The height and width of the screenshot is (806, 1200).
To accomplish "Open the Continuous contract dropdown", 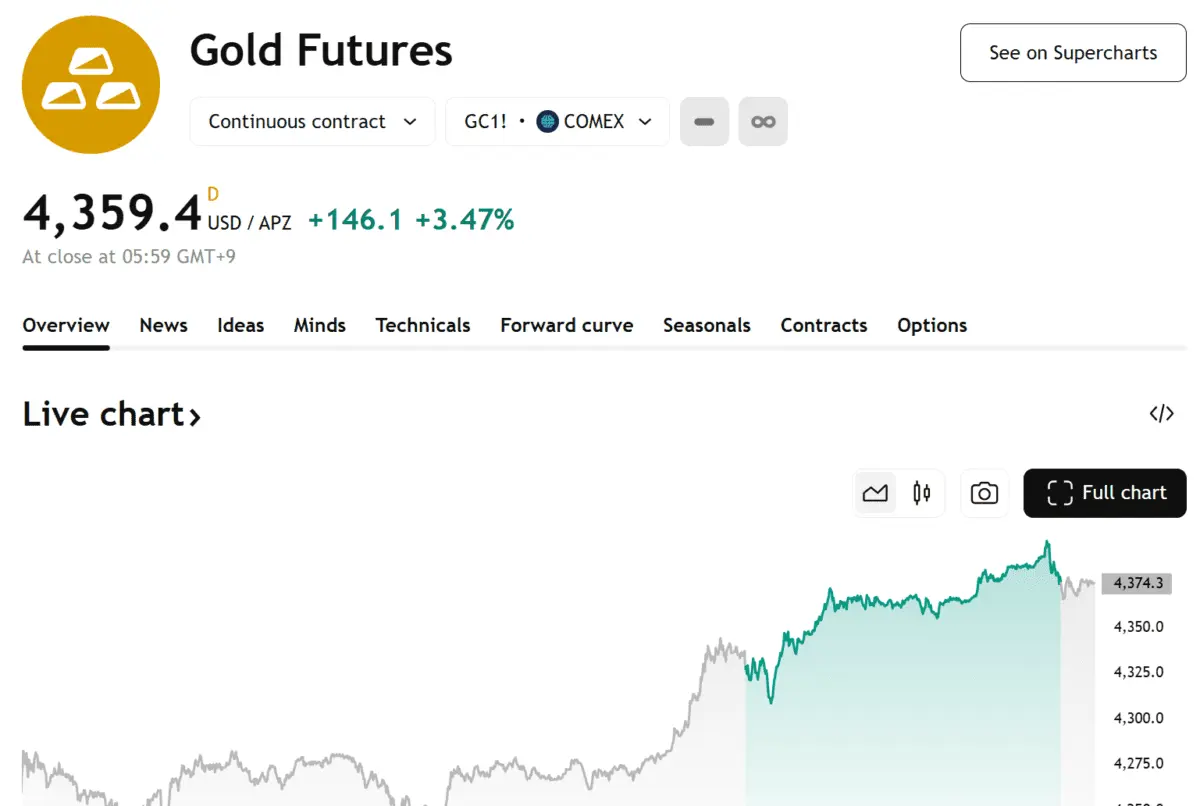I will 312,122.
